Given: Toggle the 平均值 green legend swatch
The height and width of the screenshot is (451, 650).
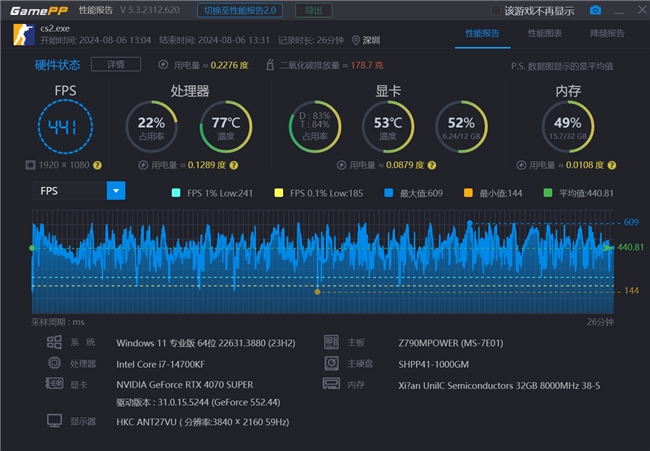Looking at the screenshot, I should coord(548,193).
